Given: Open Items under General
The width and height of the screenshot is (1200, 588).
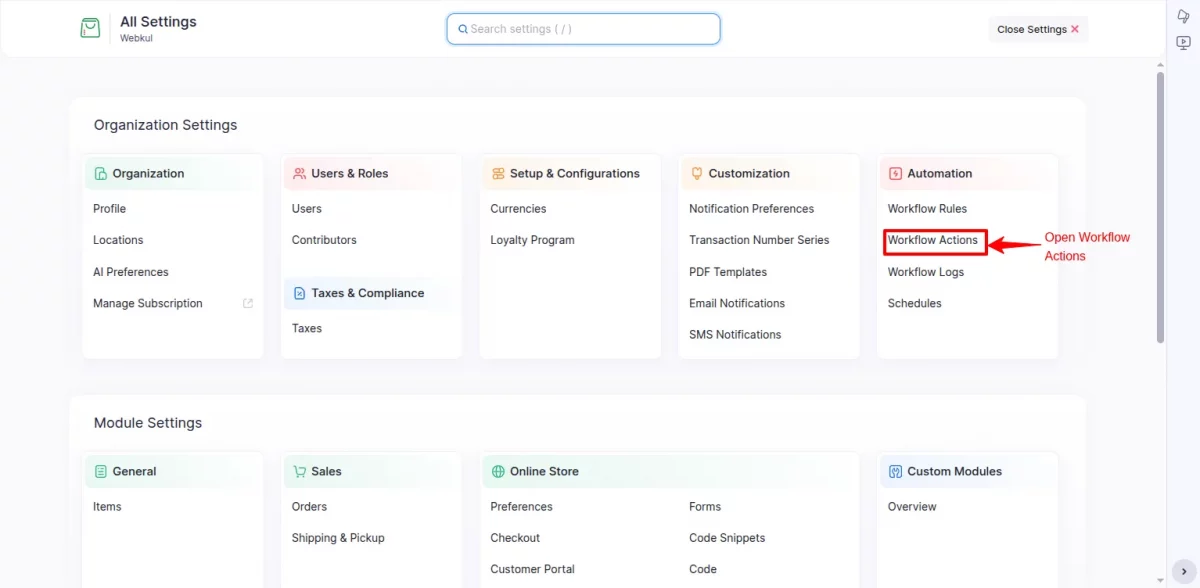Looking at the screenshot, I should [x=107, y=507].
